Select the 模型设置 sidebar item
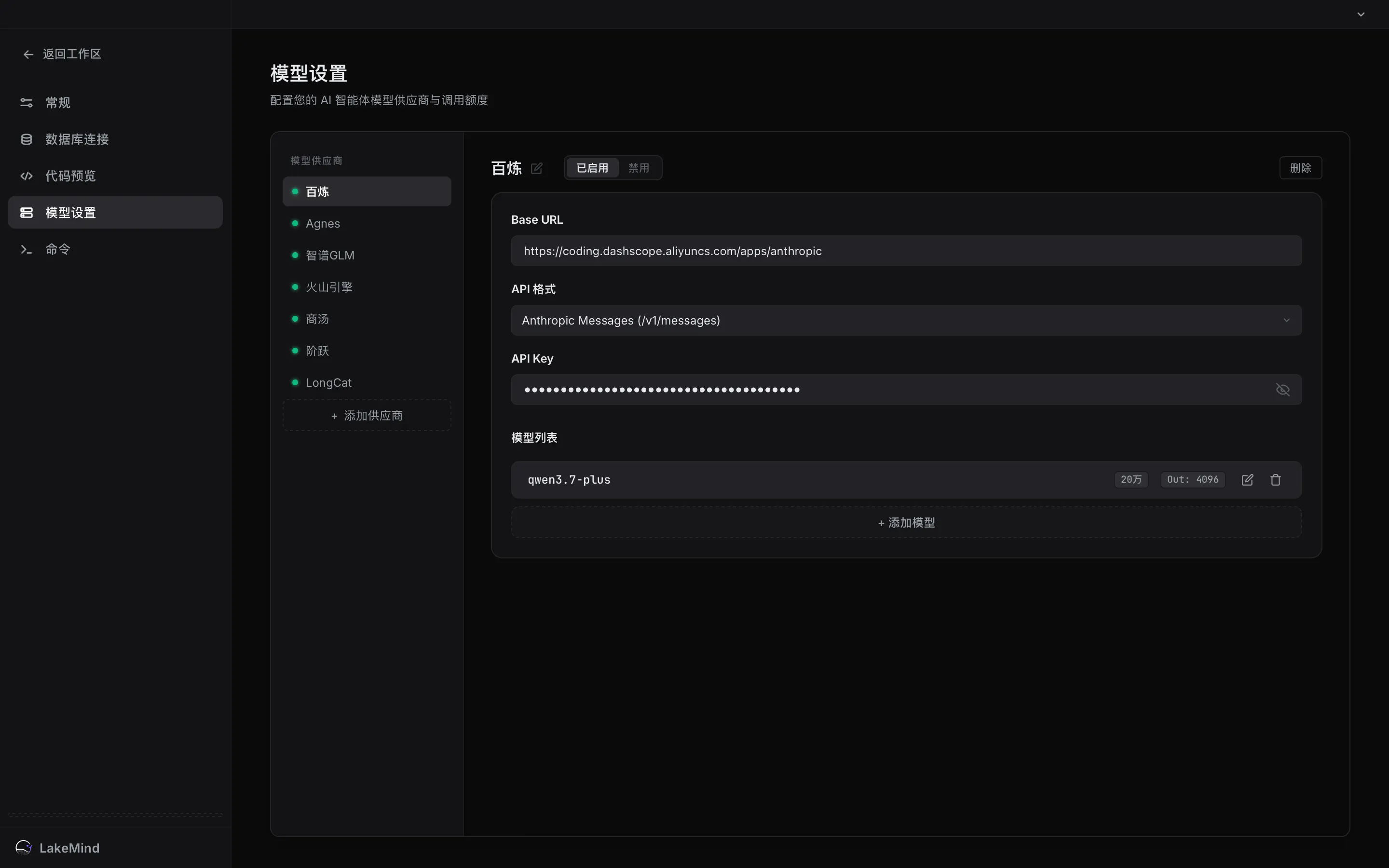Image resolution: width=1389 pixels, height=868 pixels. pyautogui.click(x=115, y=212)
